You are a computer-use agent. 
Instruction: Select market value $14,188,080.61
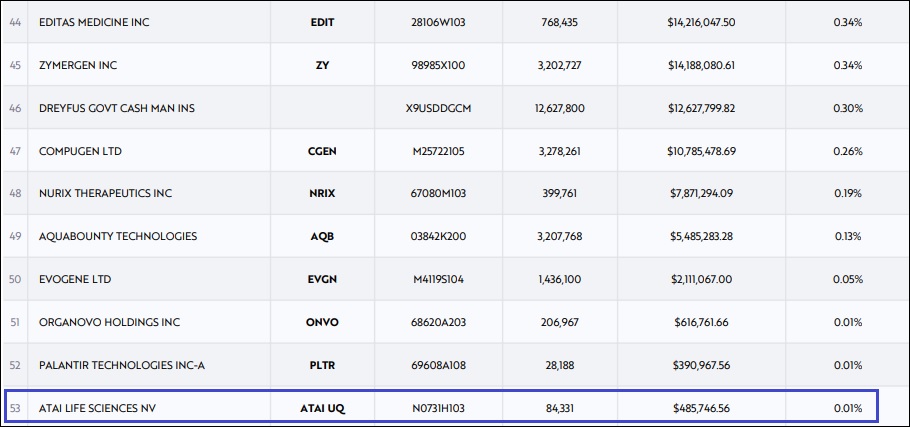(x=701, y=66)
